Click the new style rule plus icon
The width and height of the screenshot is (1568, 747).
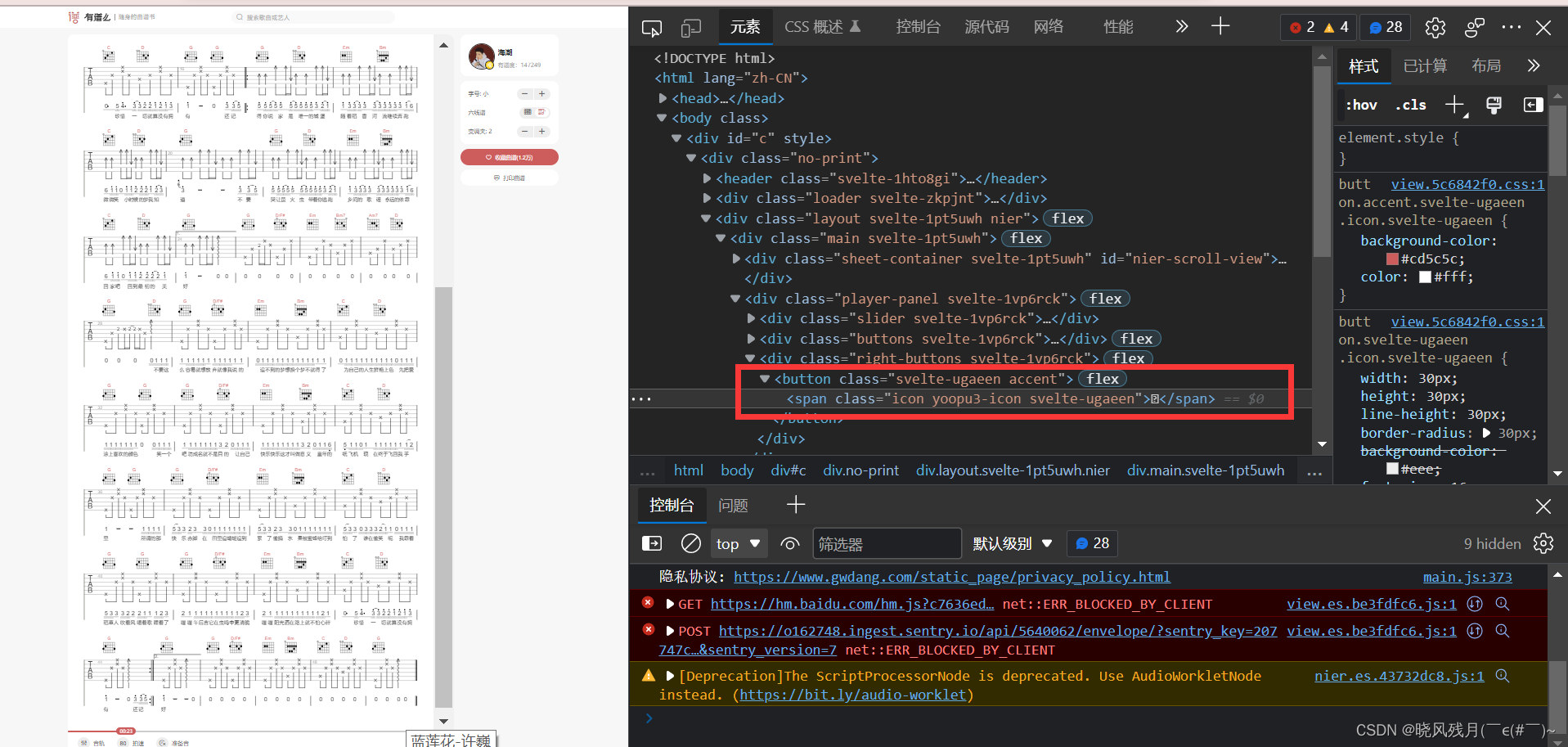click(x=1454, y=105)
